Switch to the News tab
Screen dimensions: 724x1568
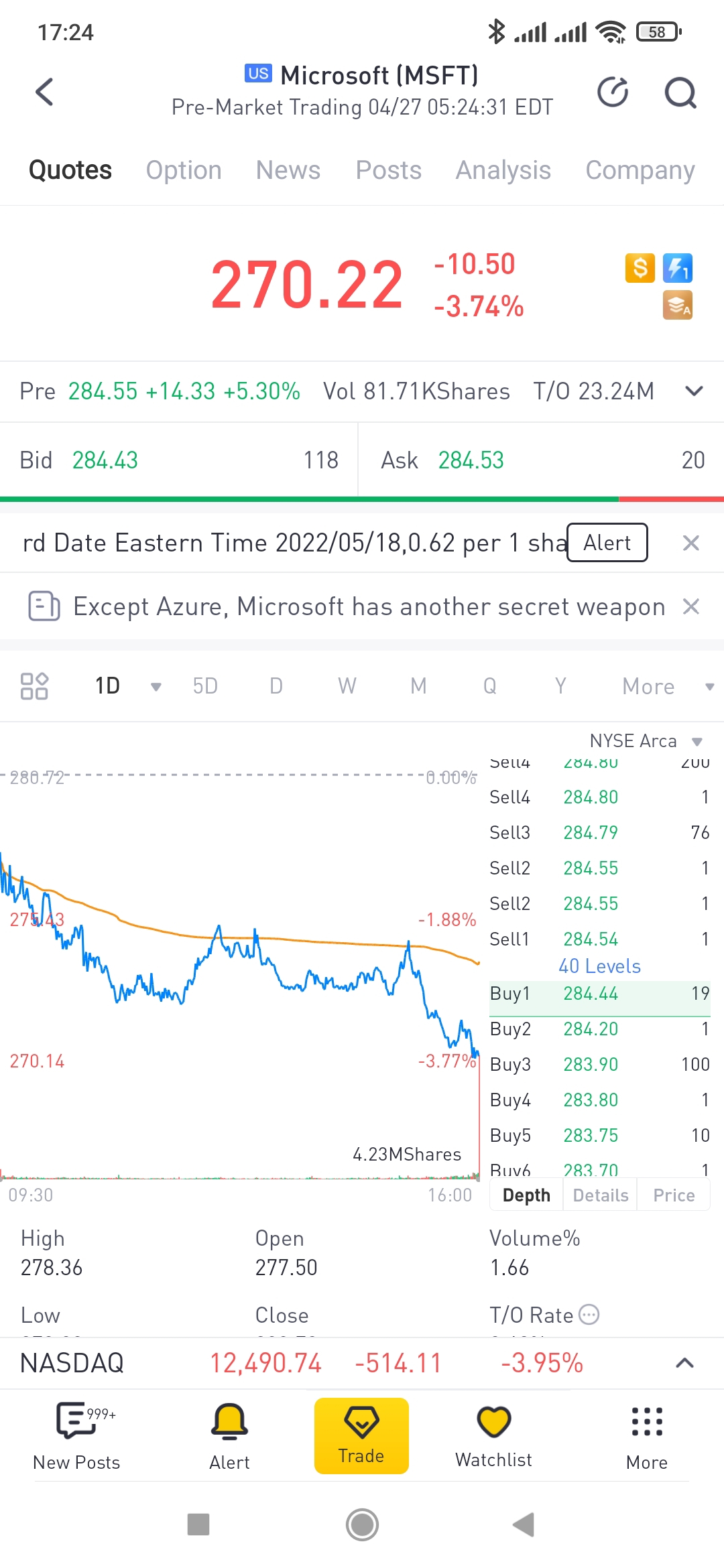point(288,170)
